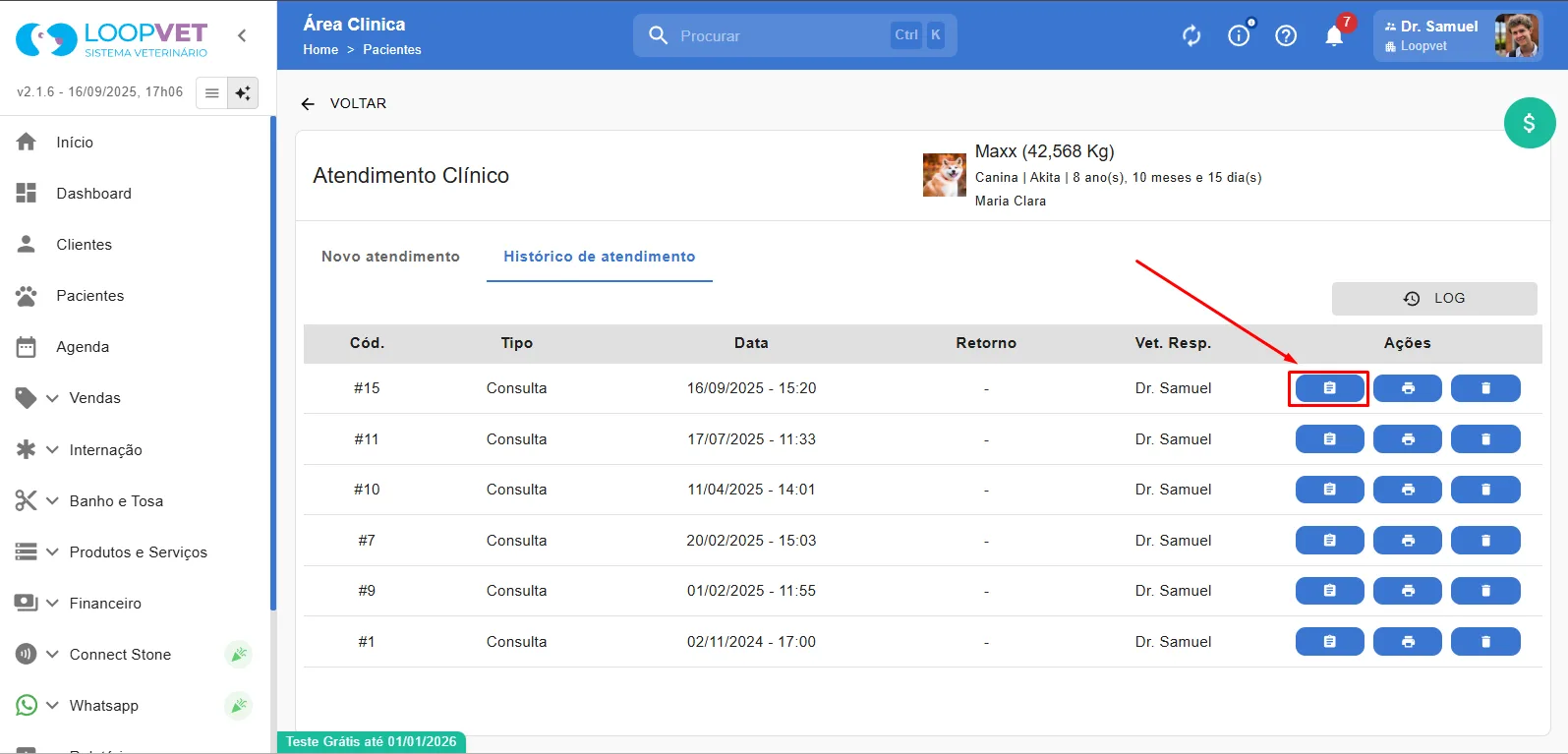This screenshot has height=754, width=1568.
Task: Switch to the Novo atendimento tab
Action: (x=390, y=257)
